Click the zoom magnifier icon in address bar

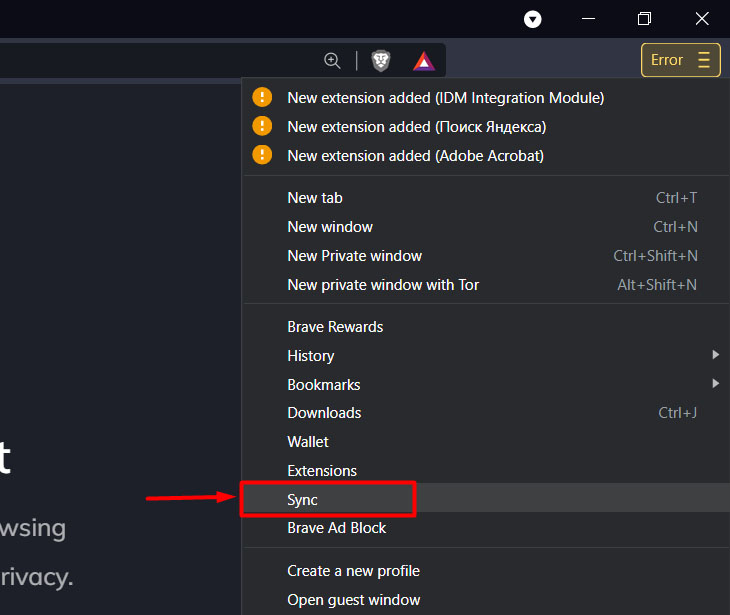(332, 61)
